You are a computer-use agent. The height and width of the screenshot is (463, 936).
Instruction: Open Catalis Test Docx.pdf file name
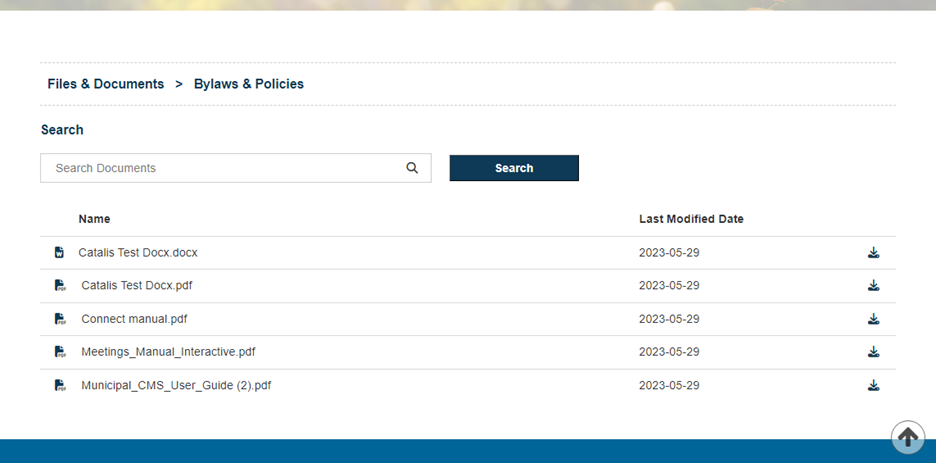pos(137,286)
